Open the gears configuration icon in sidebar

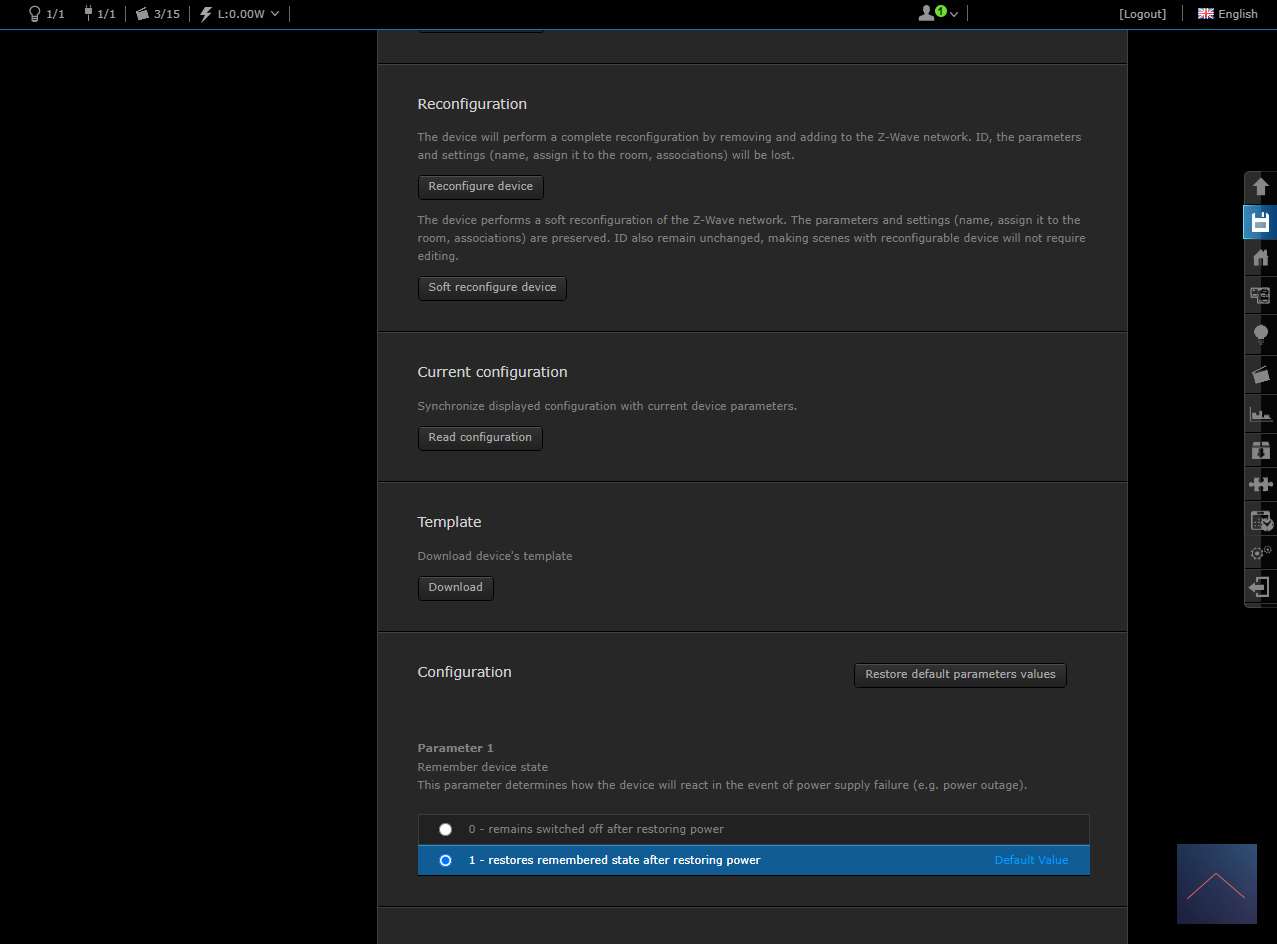[1260, 552]
